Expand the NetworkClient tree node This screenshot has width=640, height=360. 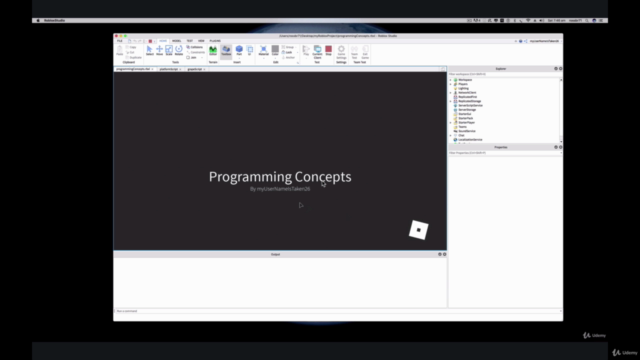[x=451, y=93]
